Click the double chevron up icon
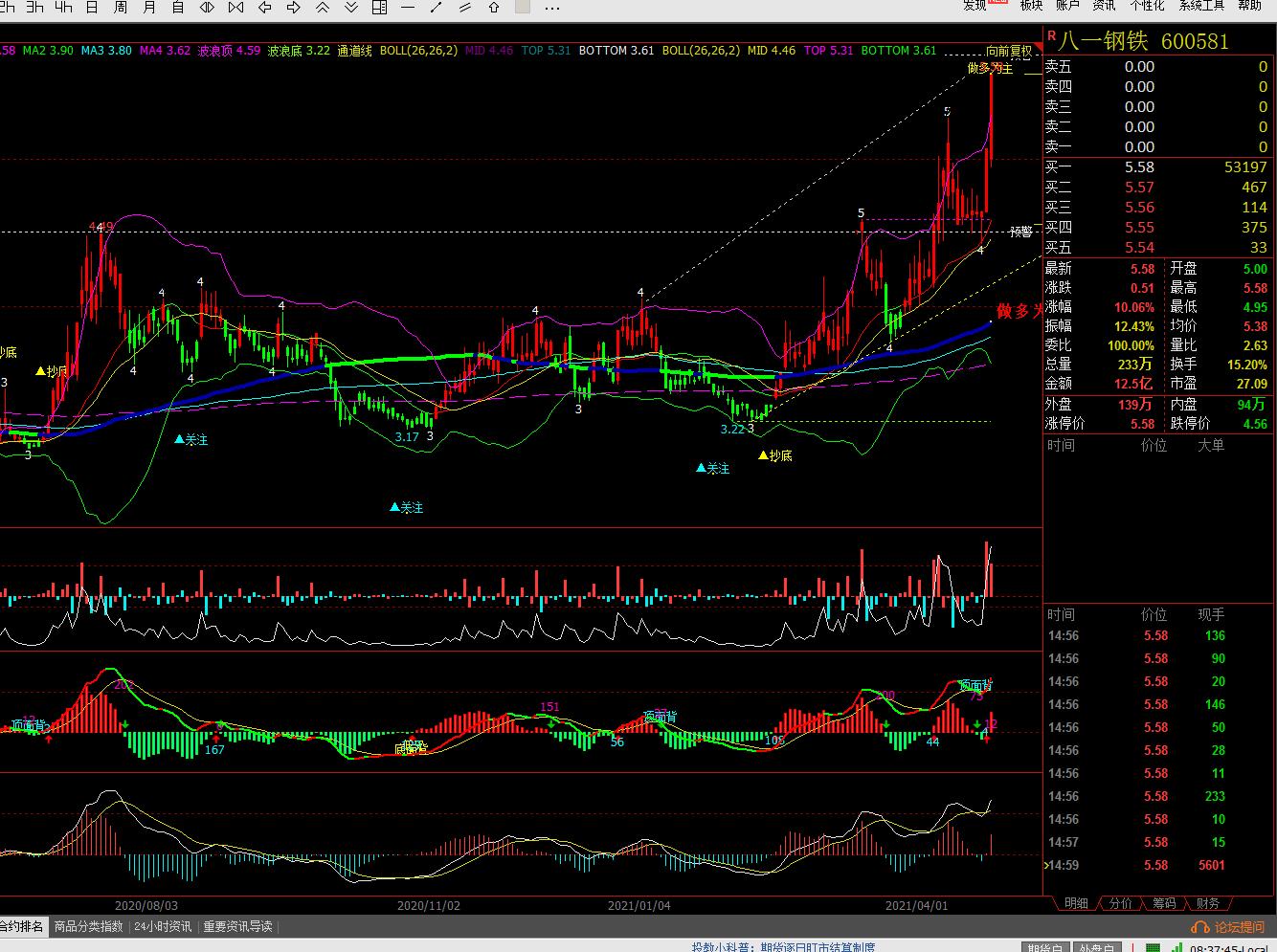1277x952 pixels. coord(323,7)
